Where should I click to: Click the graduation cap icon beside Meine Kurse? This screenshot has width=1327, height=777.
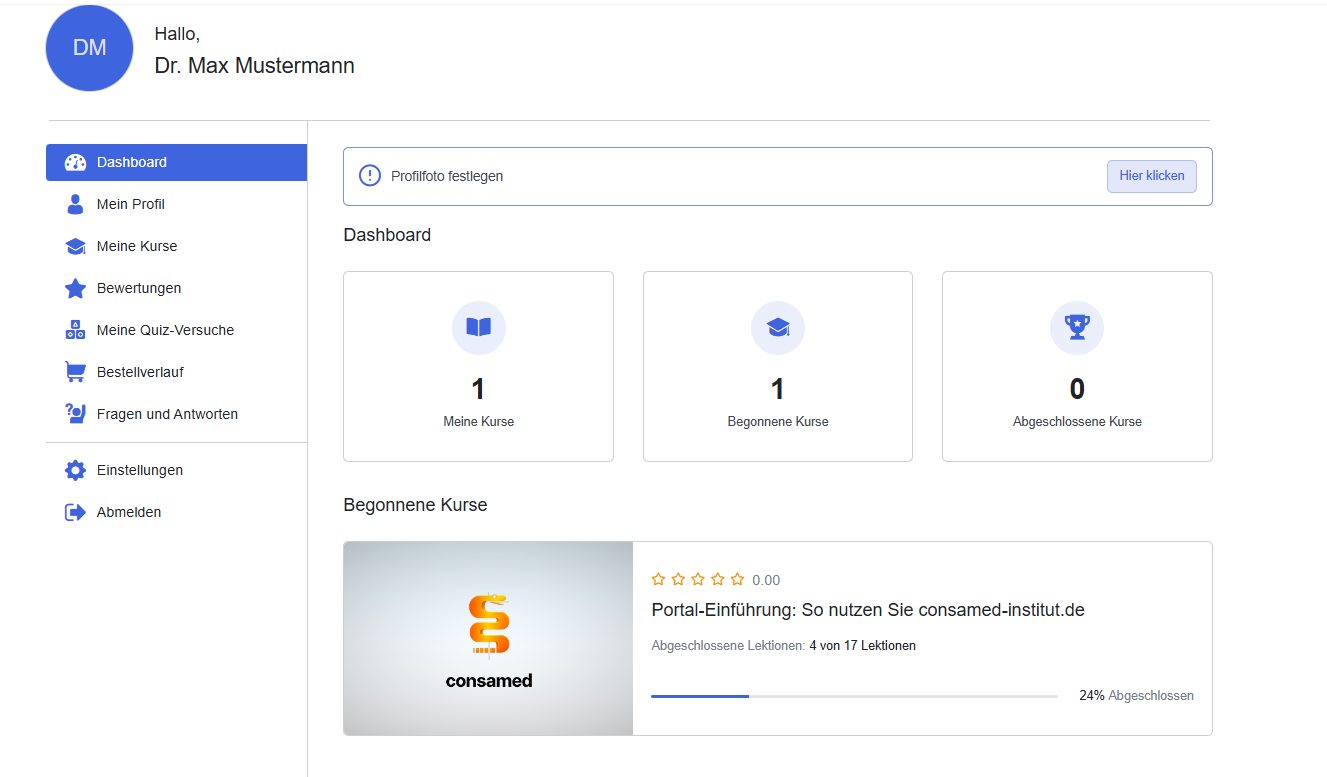[75, 246]
